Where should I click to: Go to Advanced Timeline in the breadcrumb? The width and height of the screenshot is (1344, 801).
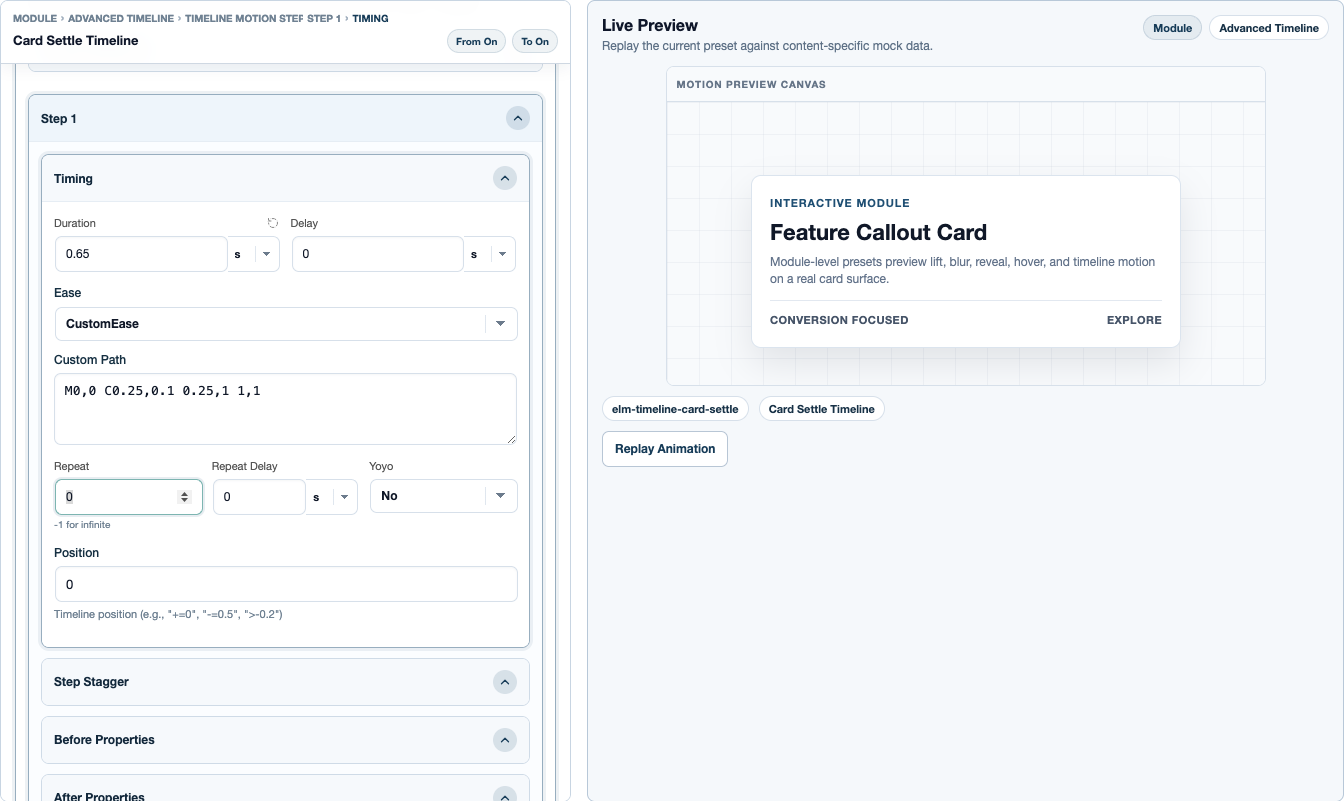pos(121,19)
